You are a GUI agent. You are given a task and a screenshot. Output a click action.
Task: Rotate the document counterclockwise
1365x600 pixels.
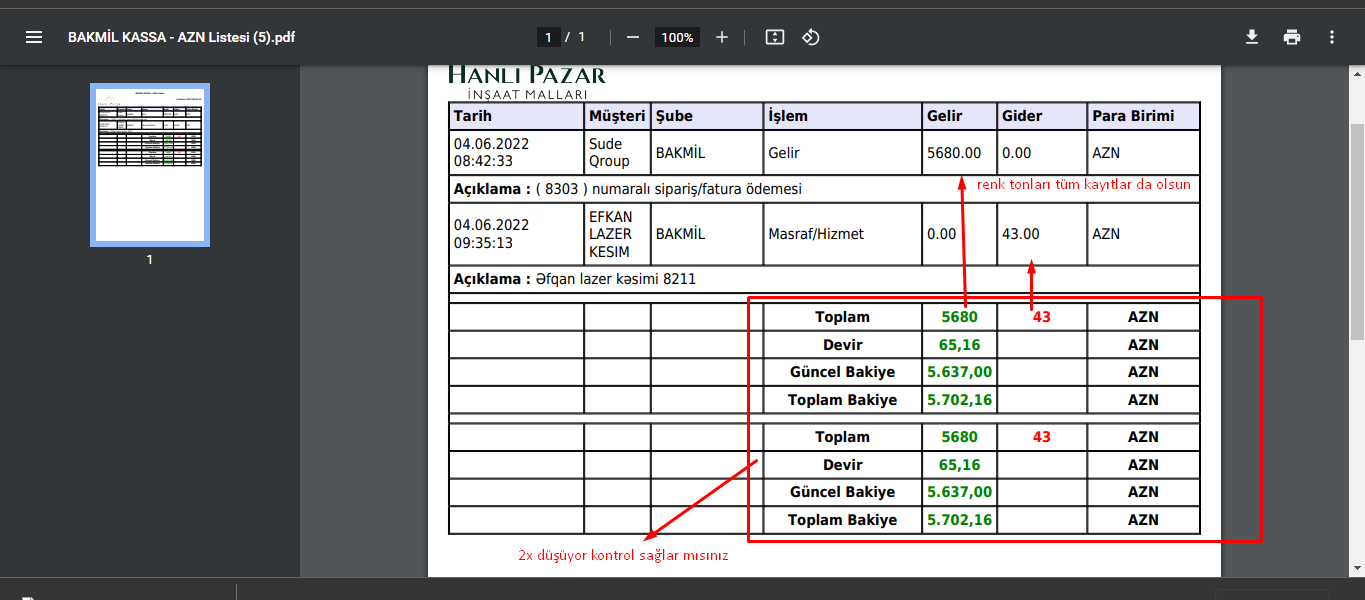coord(811,37)
